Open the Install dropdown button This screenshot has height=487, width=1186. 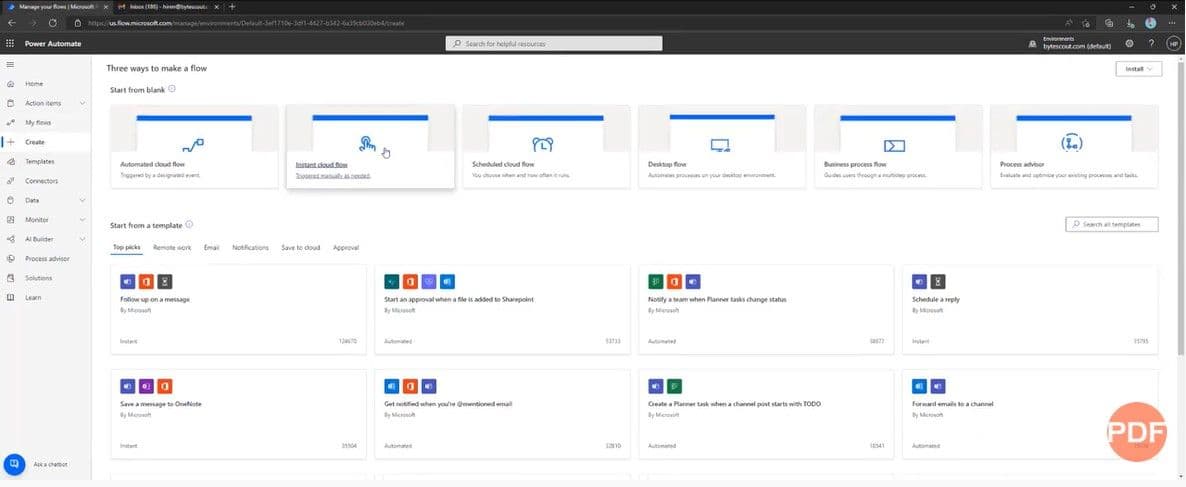click(x=1139, y=69)
